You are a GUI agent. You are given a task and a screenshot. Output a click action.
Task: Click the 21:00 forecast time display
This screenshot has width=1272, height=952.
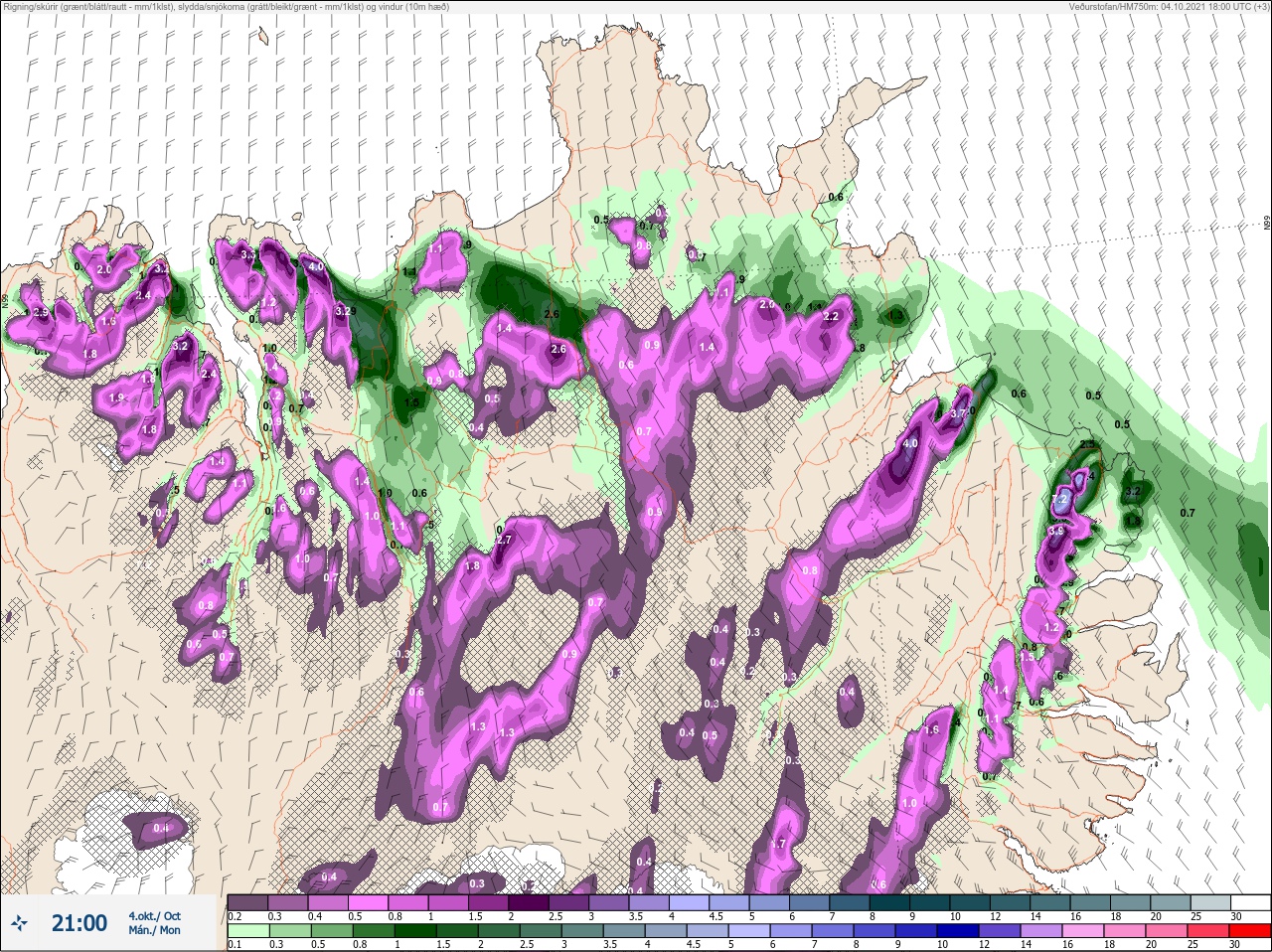[x=79, y=923]
